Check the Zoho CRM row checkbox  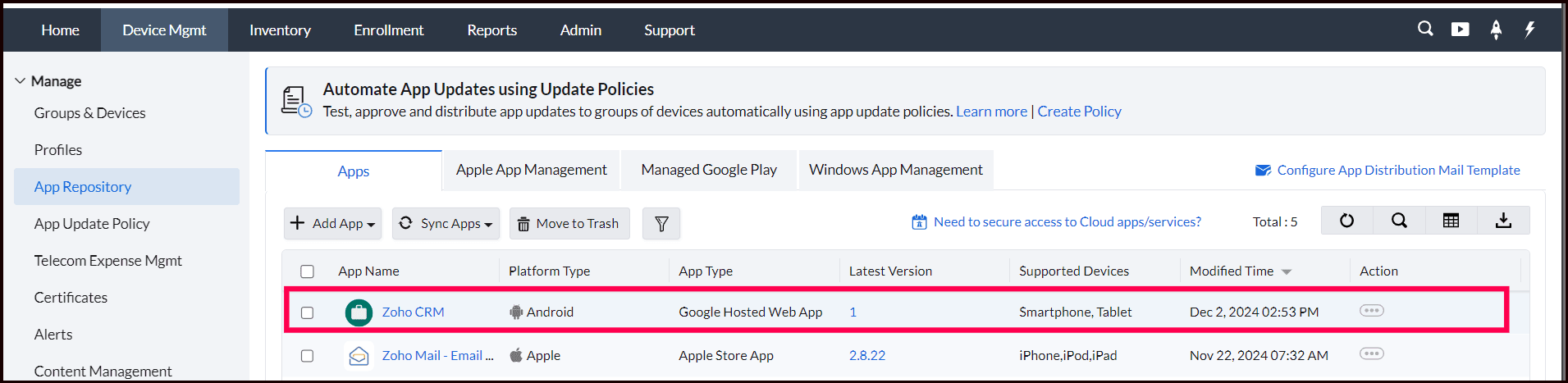coord(307,312)
